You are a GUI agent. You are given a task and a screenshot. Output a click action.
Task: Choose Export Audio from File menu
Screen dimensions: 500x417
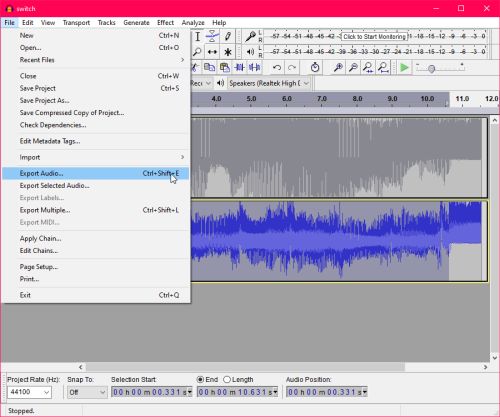(x=96, y=173)
